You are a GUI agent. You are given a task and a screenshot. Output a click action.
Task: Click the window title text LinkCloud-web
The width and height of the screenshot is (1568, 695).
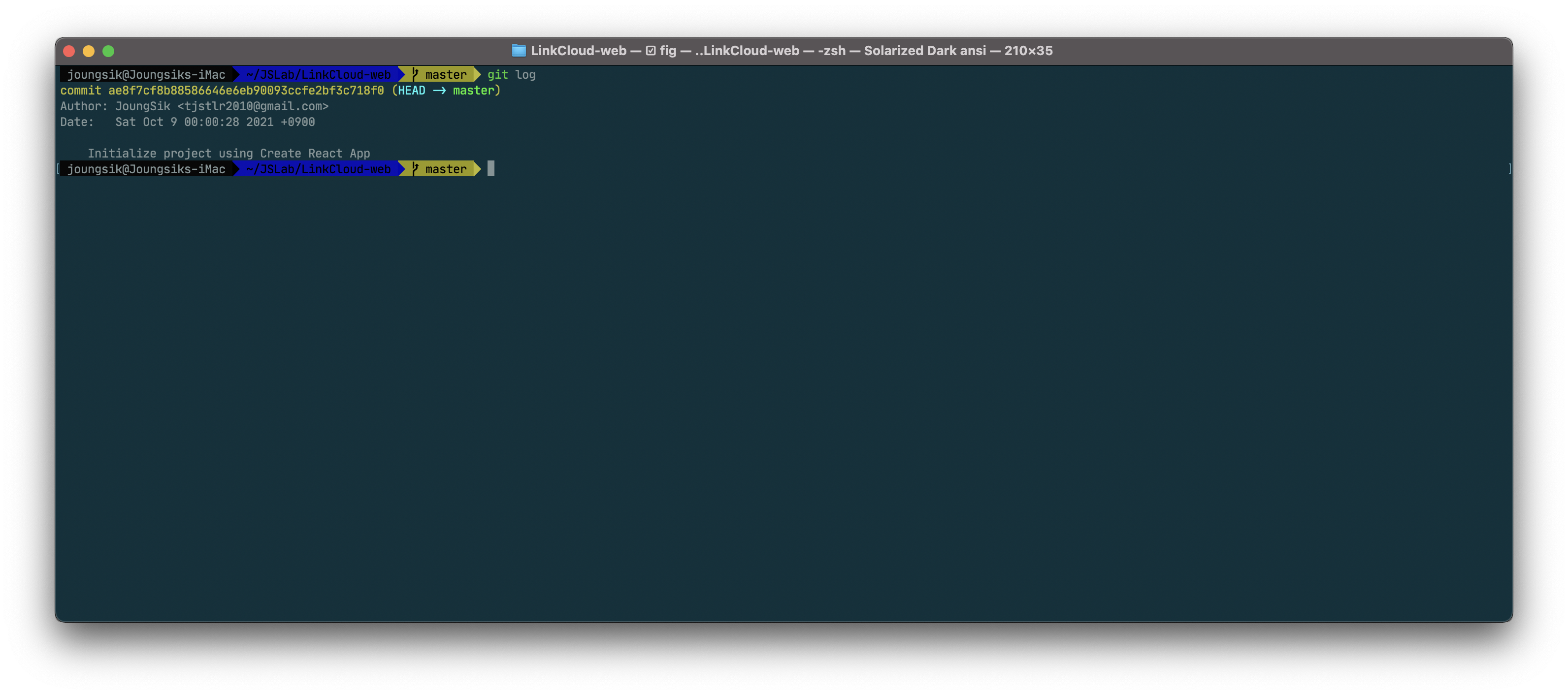coord(578,51)
